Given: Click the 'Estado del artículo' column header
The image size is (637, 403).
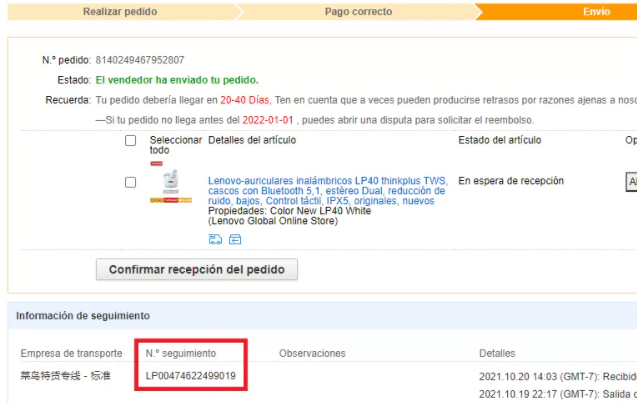Looking at the screenshot, I should 500,141.
